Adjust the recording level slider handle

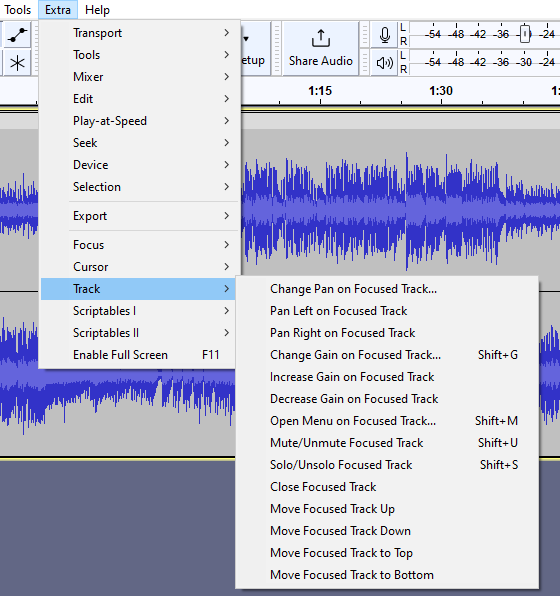point(525,34)
